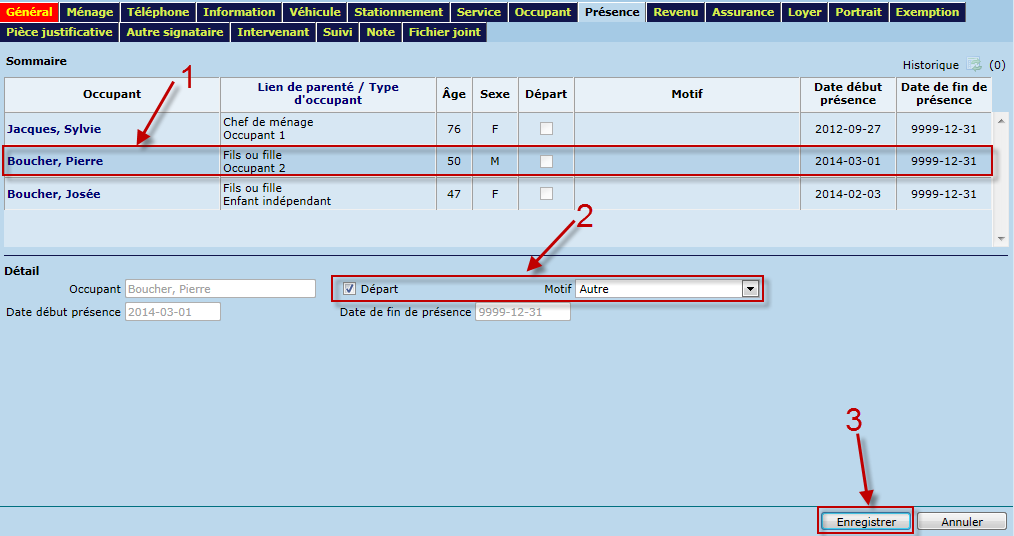
Task: Switch to the Général tab
Action: coord(30,12)
